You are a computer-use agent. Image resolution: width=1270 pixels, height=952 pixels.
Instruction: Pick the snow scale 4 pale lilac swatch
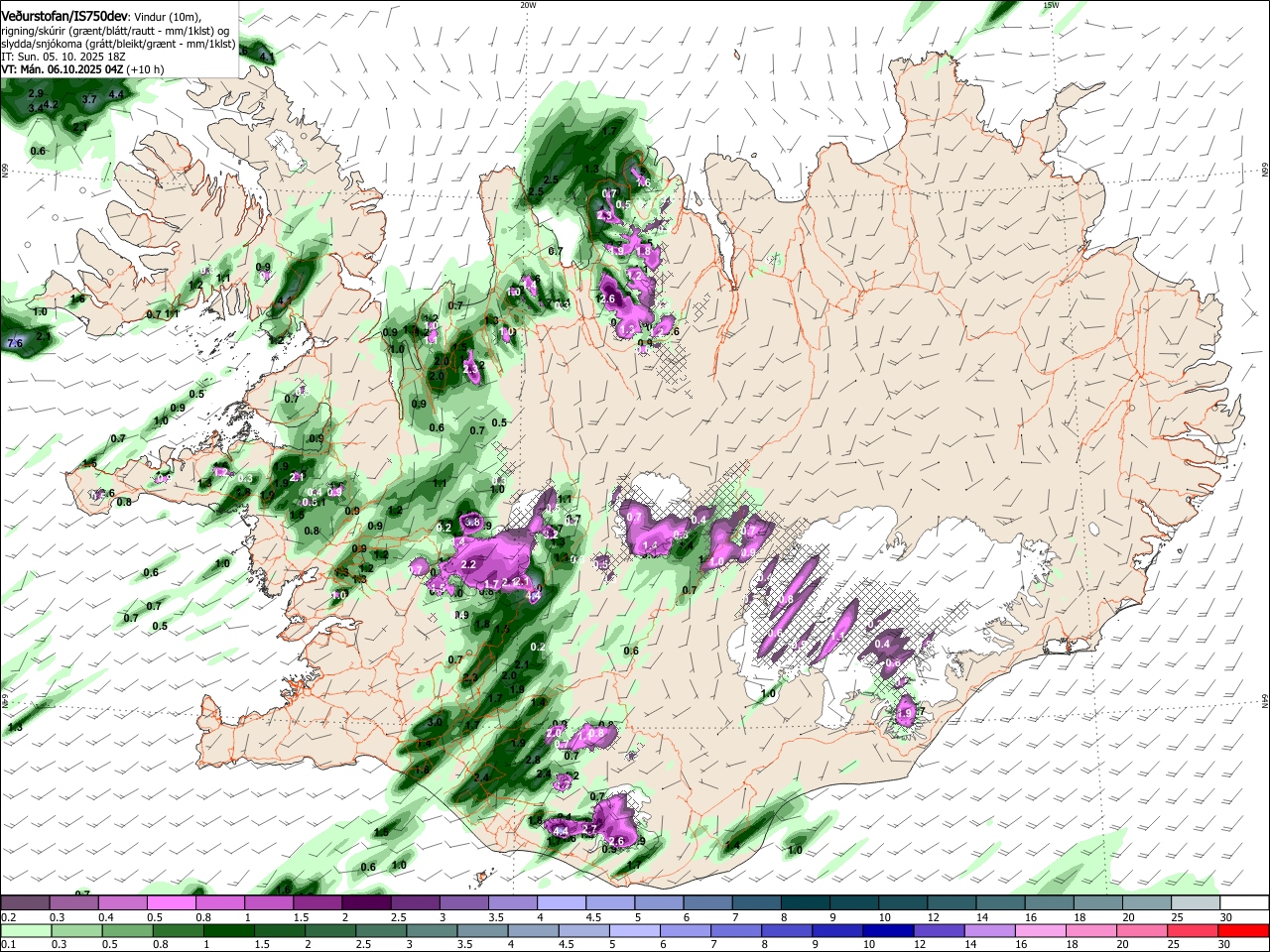tap(561, 903)
